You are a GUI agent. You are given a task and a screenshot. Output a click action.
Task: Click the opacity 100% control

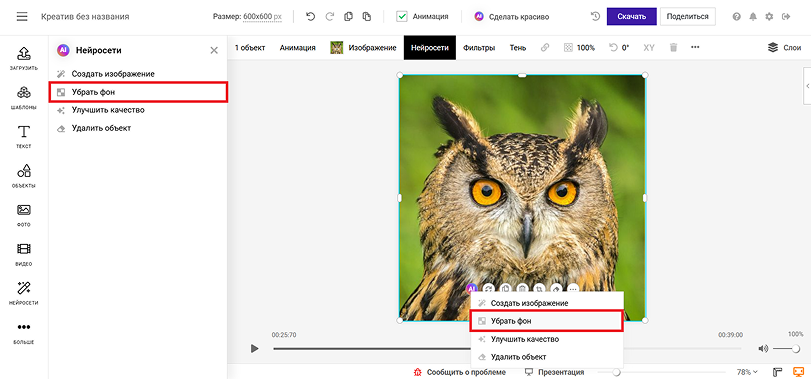point(579,48)
